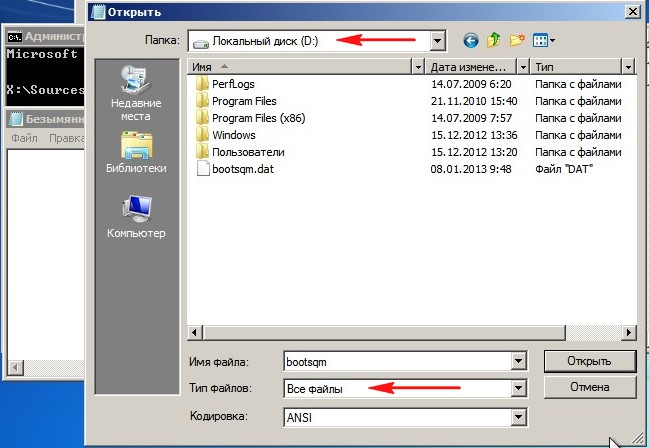Open the Имя файла dropdown arrow
The height and width of the screenshot is (448, 649).
coord(517,361)
